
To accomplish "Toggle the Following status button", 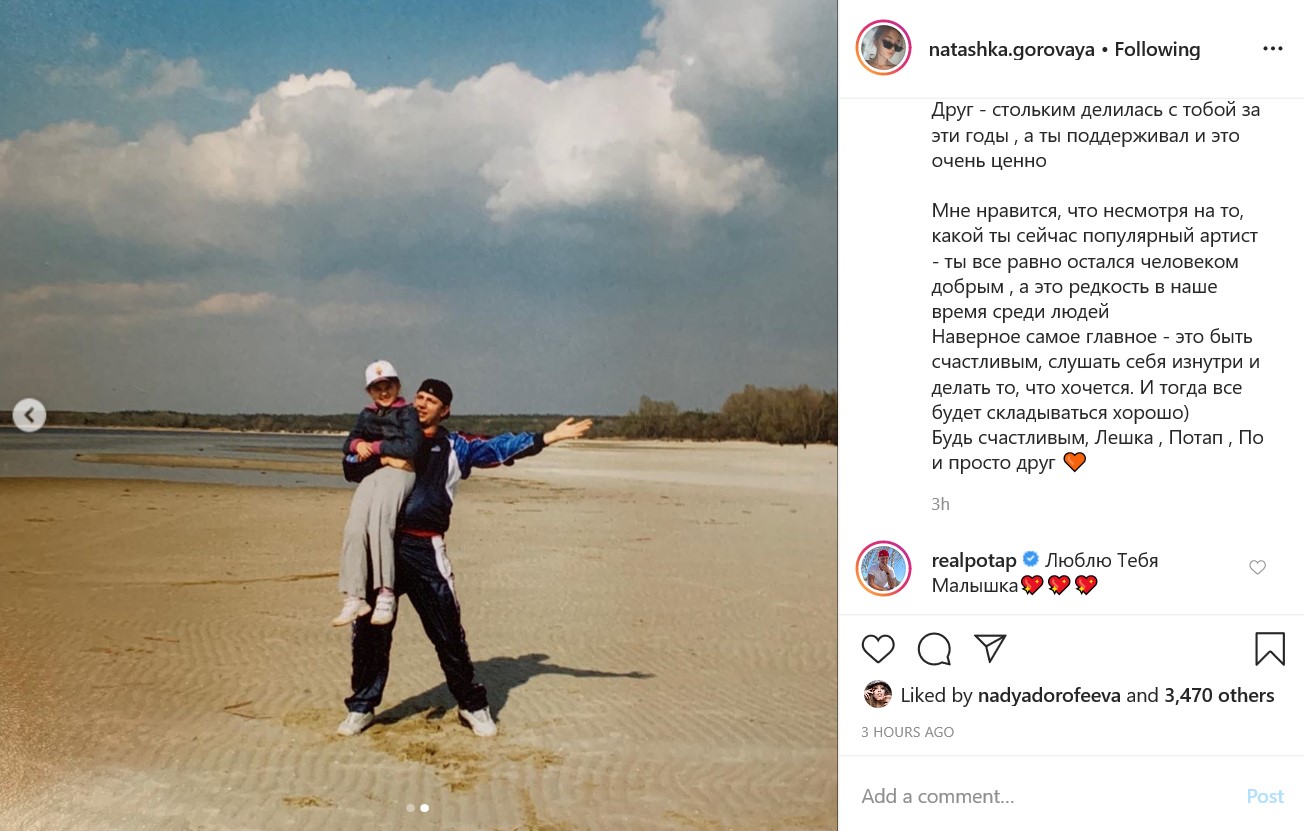I will [1157, 49].
